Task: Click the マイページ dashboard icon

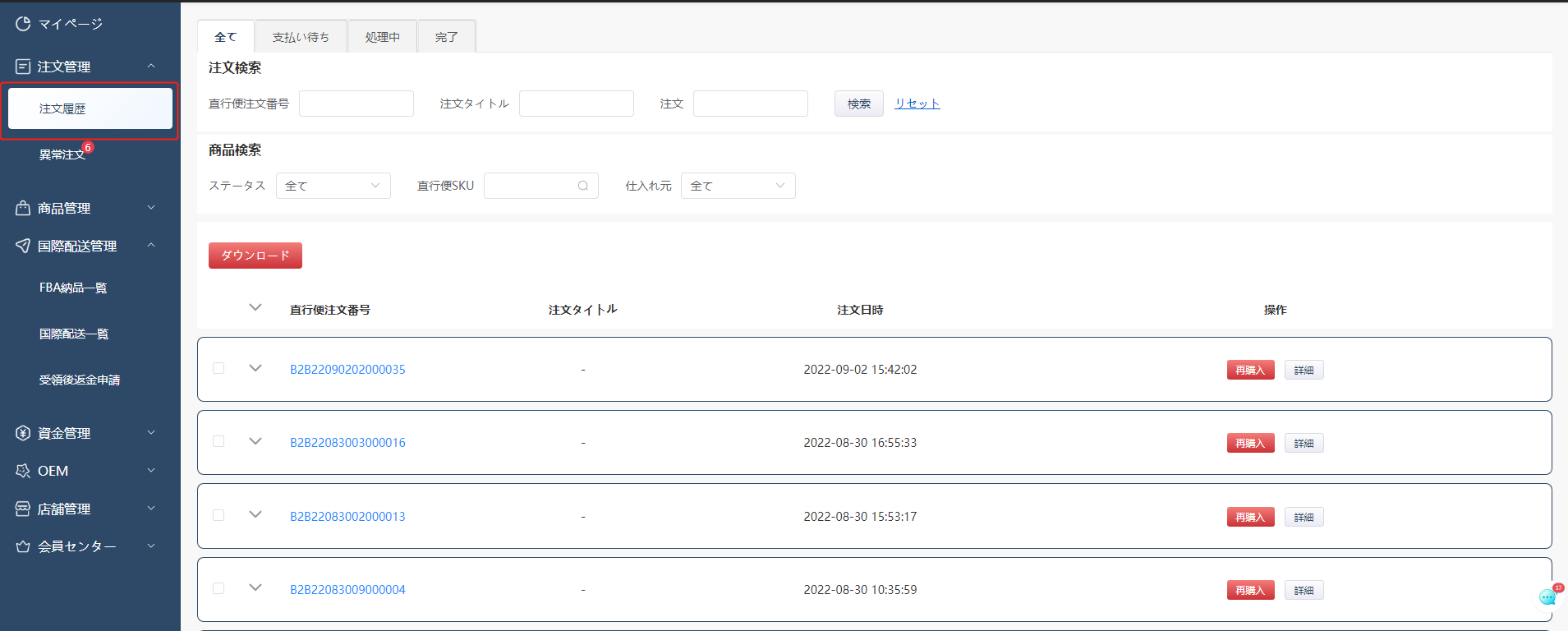Action: point(23,24)
